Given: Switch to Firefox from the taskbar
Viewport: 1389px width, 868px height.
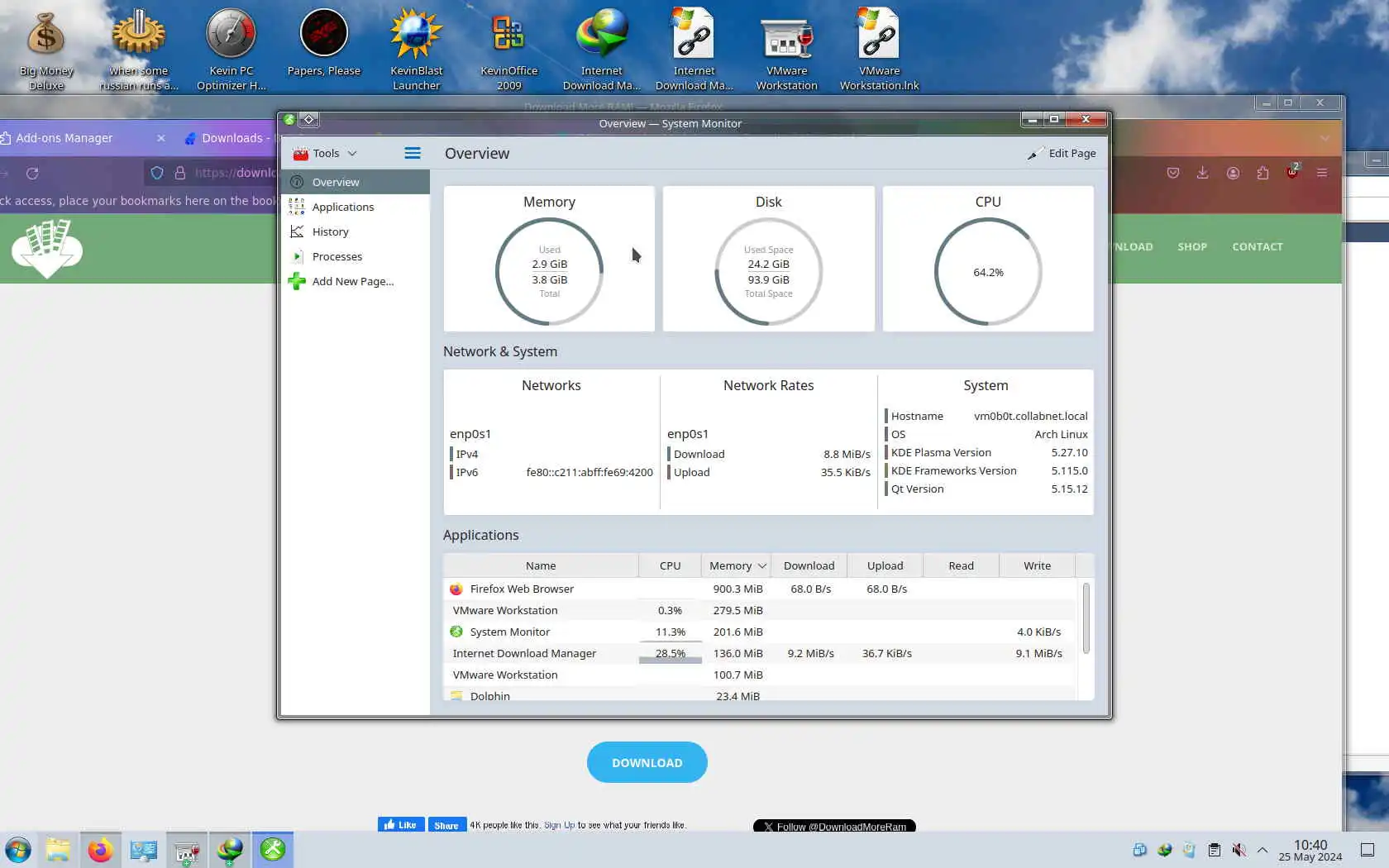Looking at the screenshot, I should pyautogui.click(x=101, y=850).
